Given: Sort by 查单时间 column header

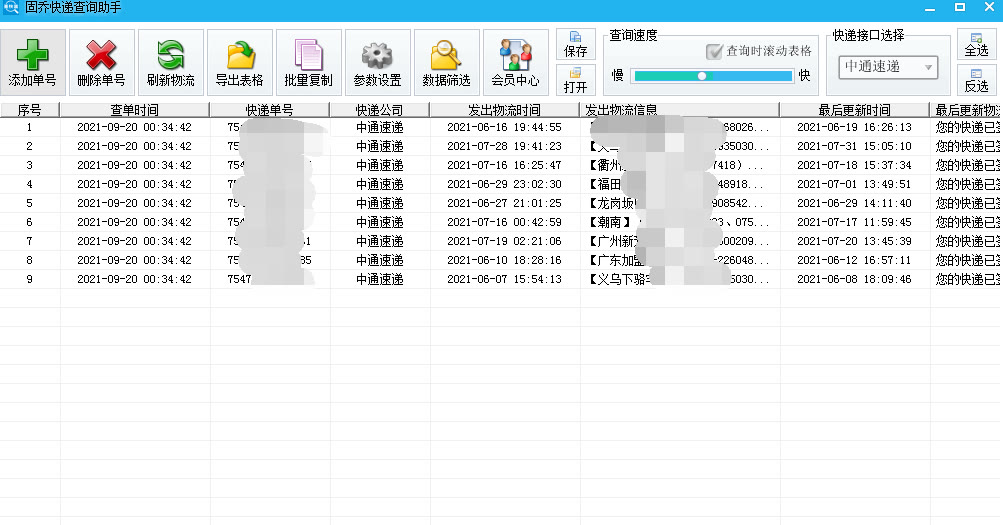Looking at the screenshot, I should [134, 110].
